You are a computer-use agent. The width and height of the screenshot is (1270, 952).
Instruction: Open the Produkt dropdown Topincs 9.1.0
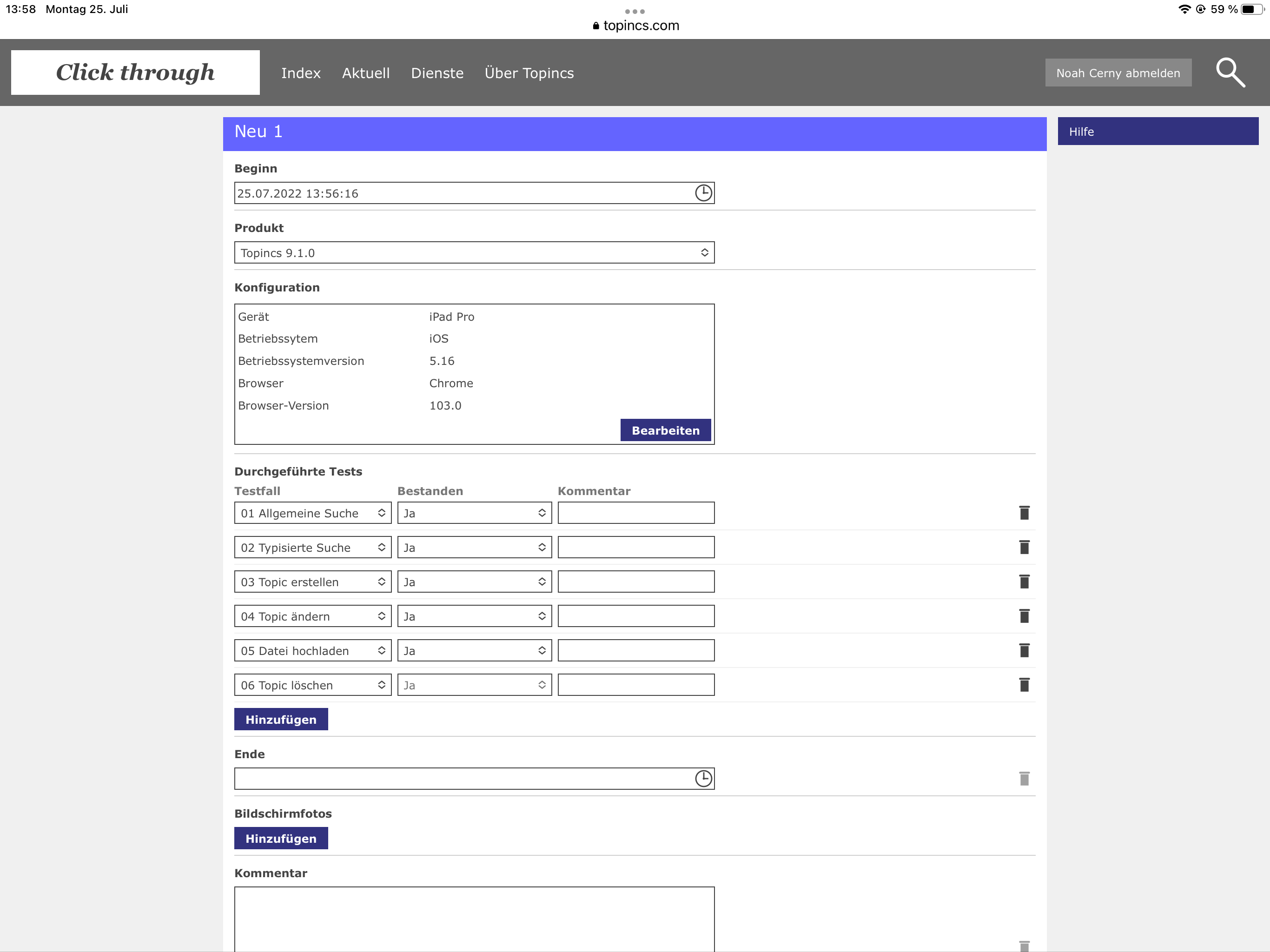[474, 252]
